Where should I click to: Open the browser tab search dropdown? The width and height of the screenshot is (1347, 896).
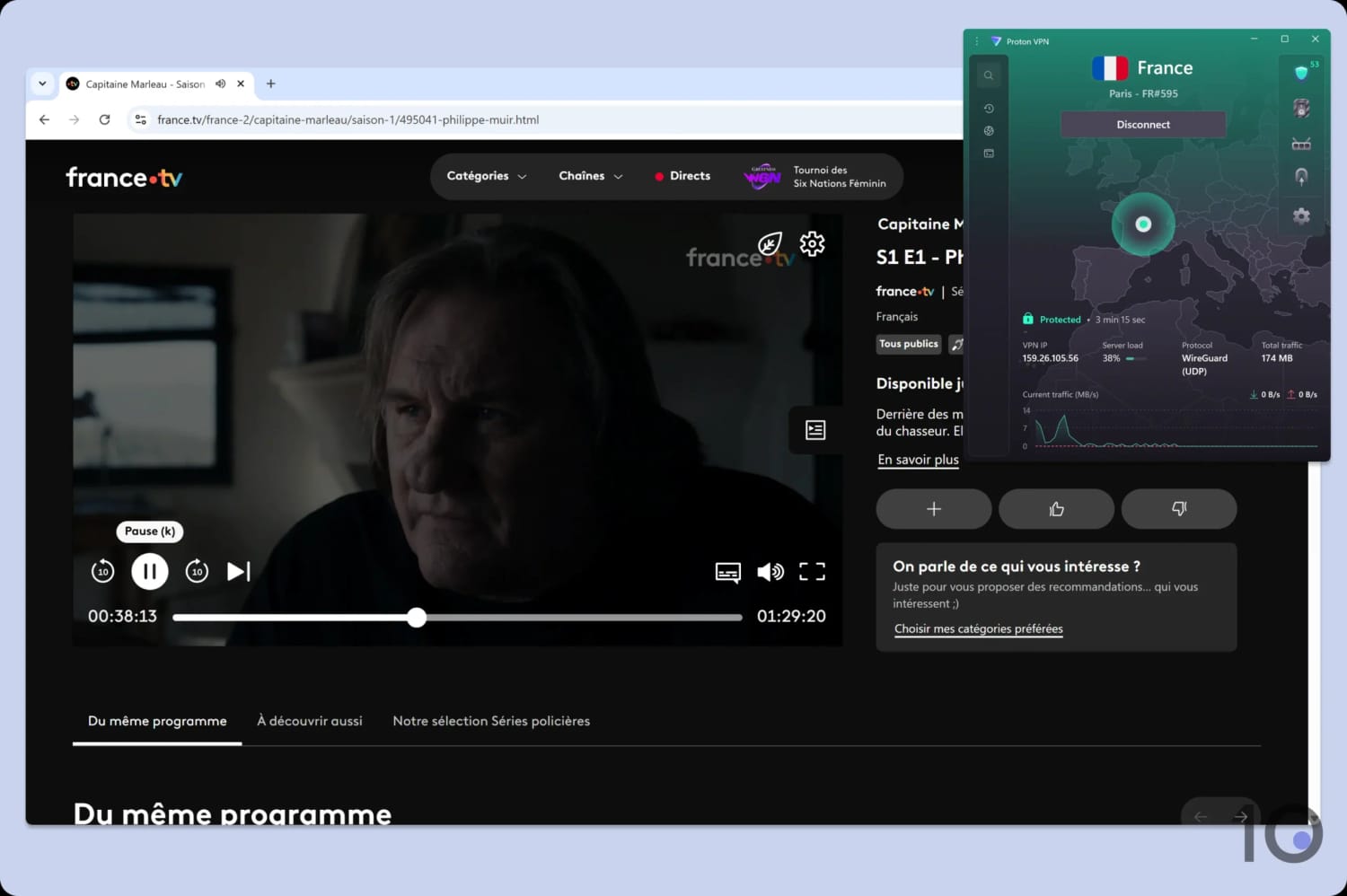(x=42, y=83)
